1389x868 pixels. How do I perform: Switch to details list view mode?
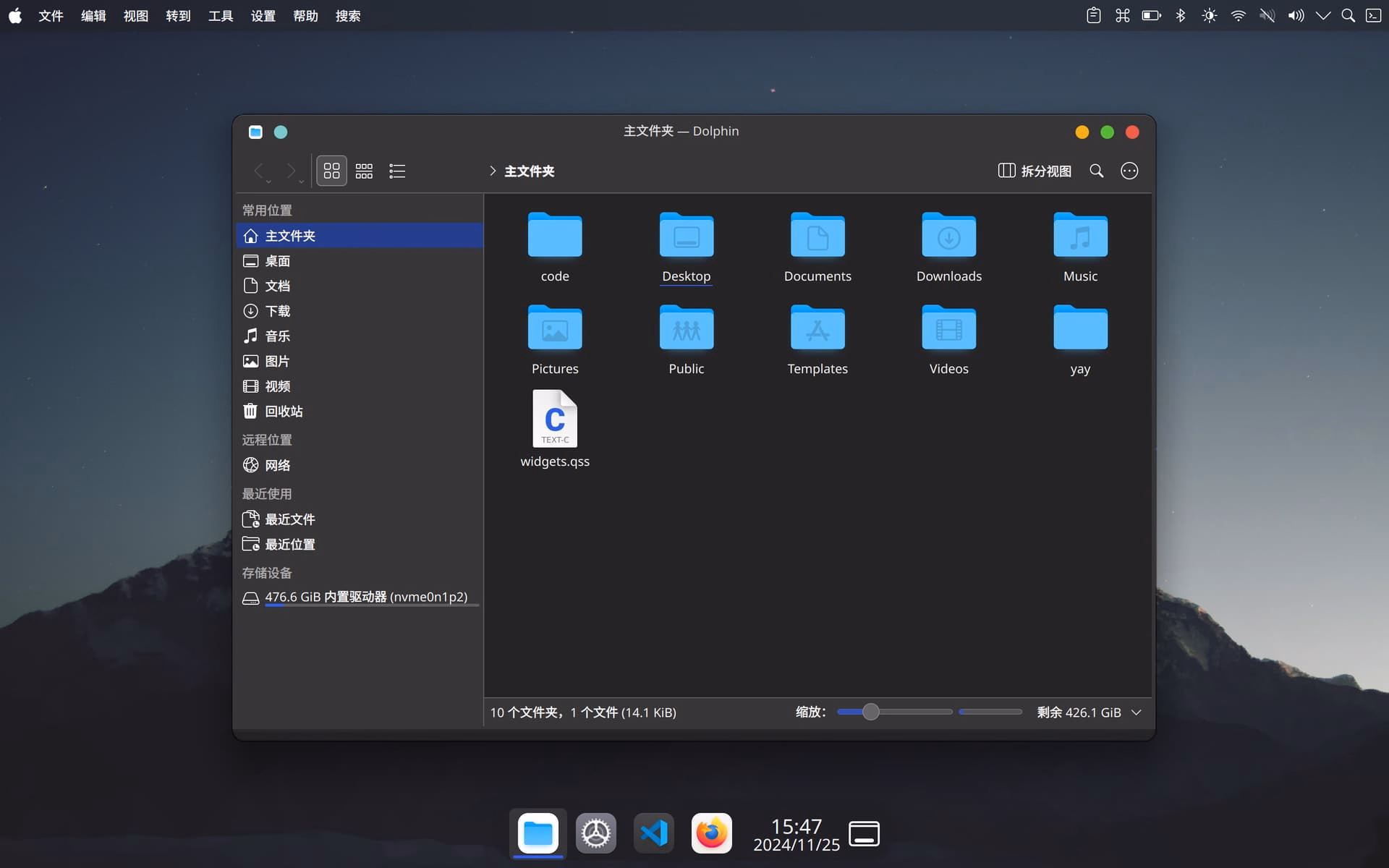coord(397,171)
